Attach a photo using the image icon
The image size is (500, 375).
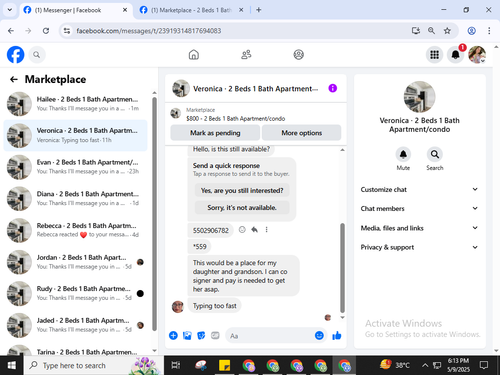click(187, 335)
